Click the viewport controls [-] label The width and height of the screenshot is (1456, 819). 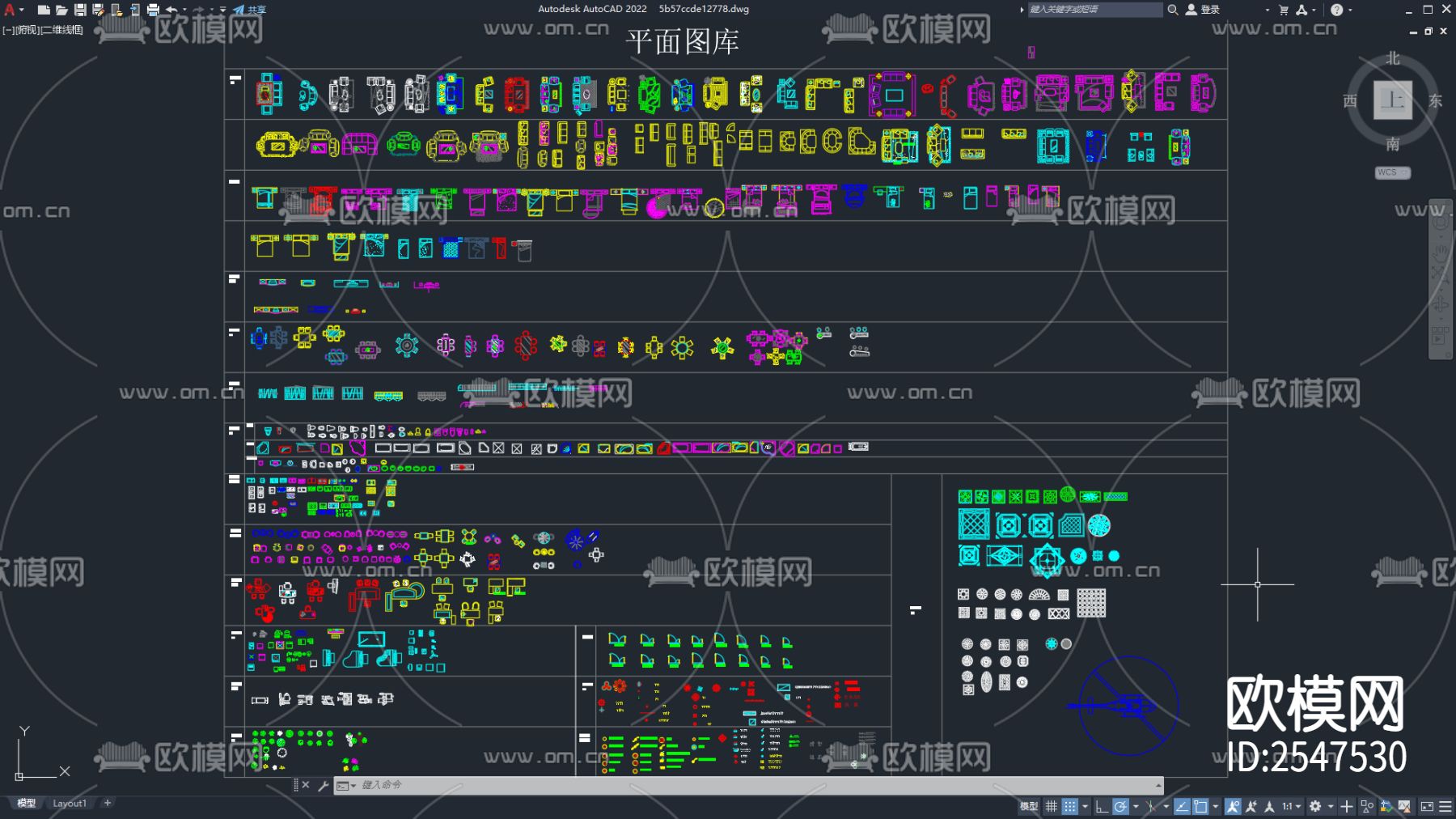click(x=8, y=30)
